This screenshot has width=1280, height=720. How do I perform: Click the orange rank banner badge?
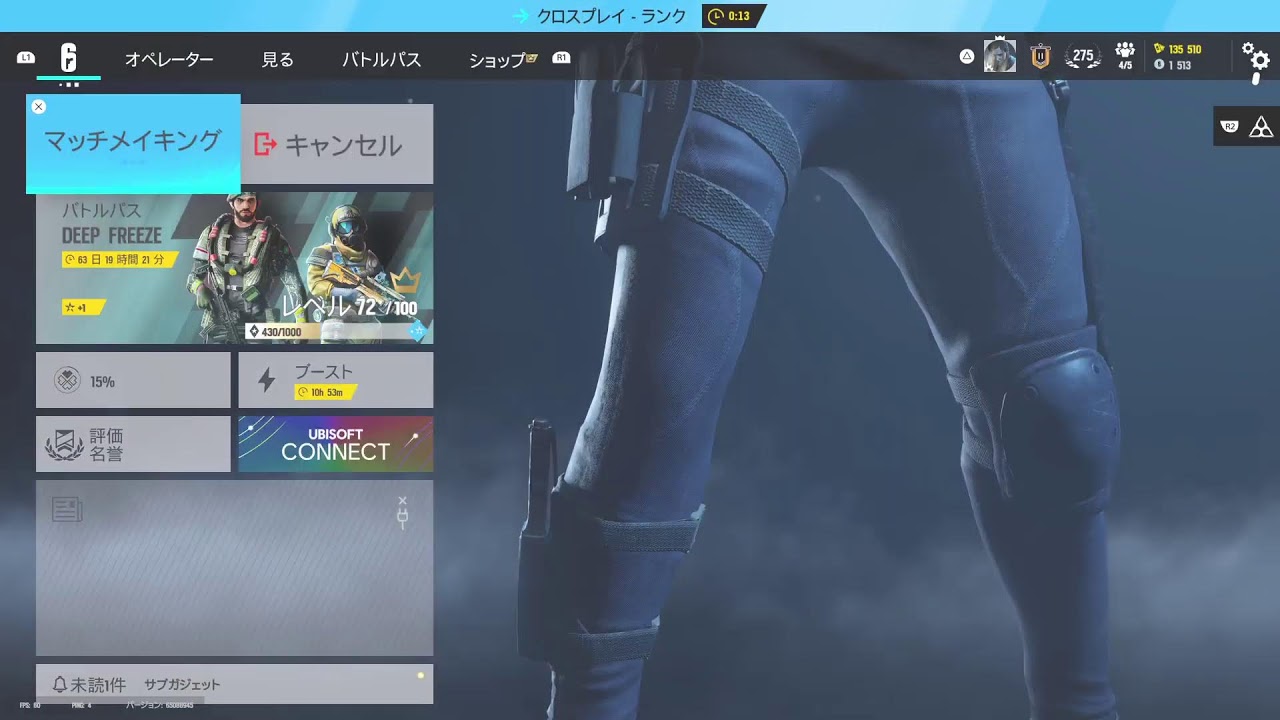pos(1041,57)
